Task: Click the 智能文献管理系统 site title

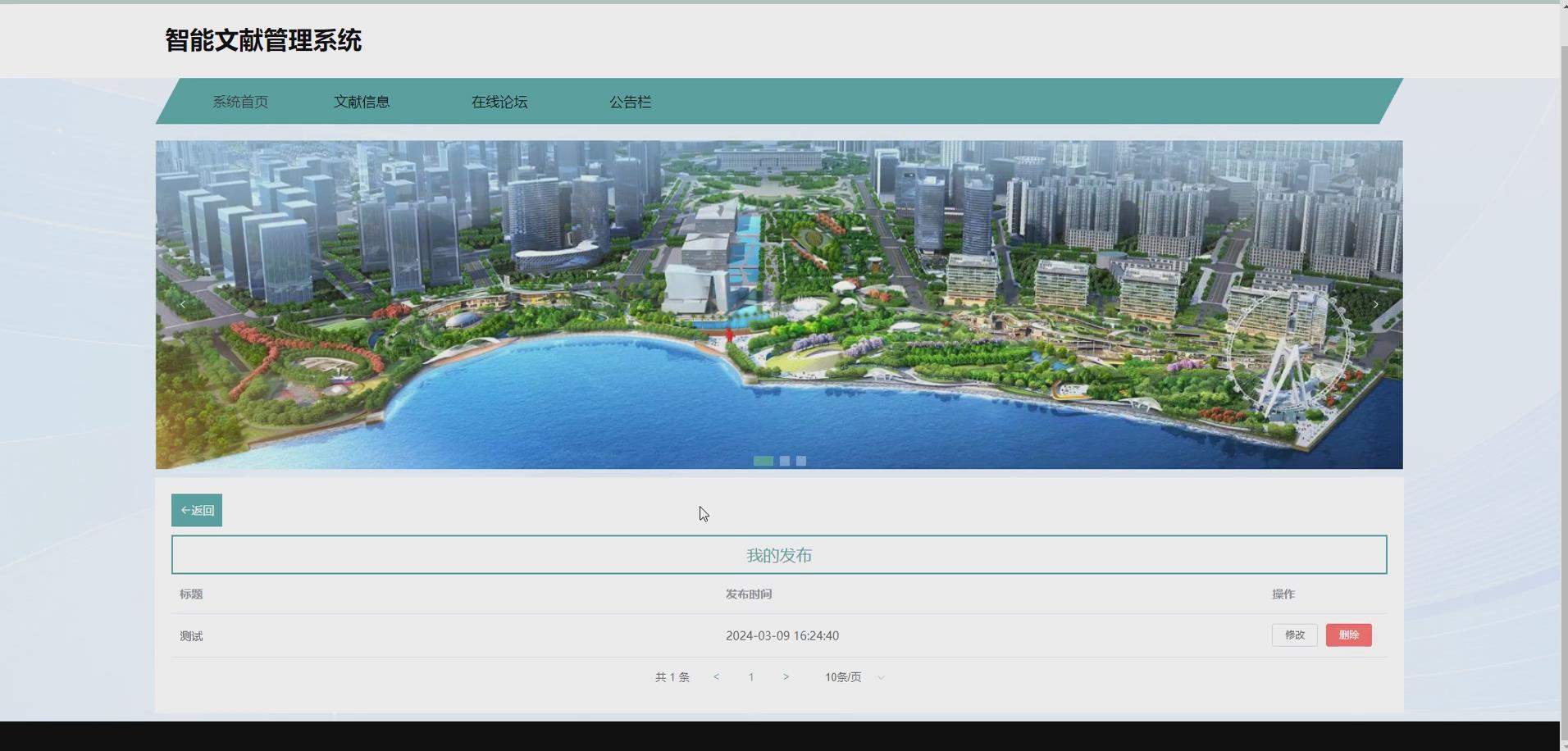Action: [x=263, y=40]
